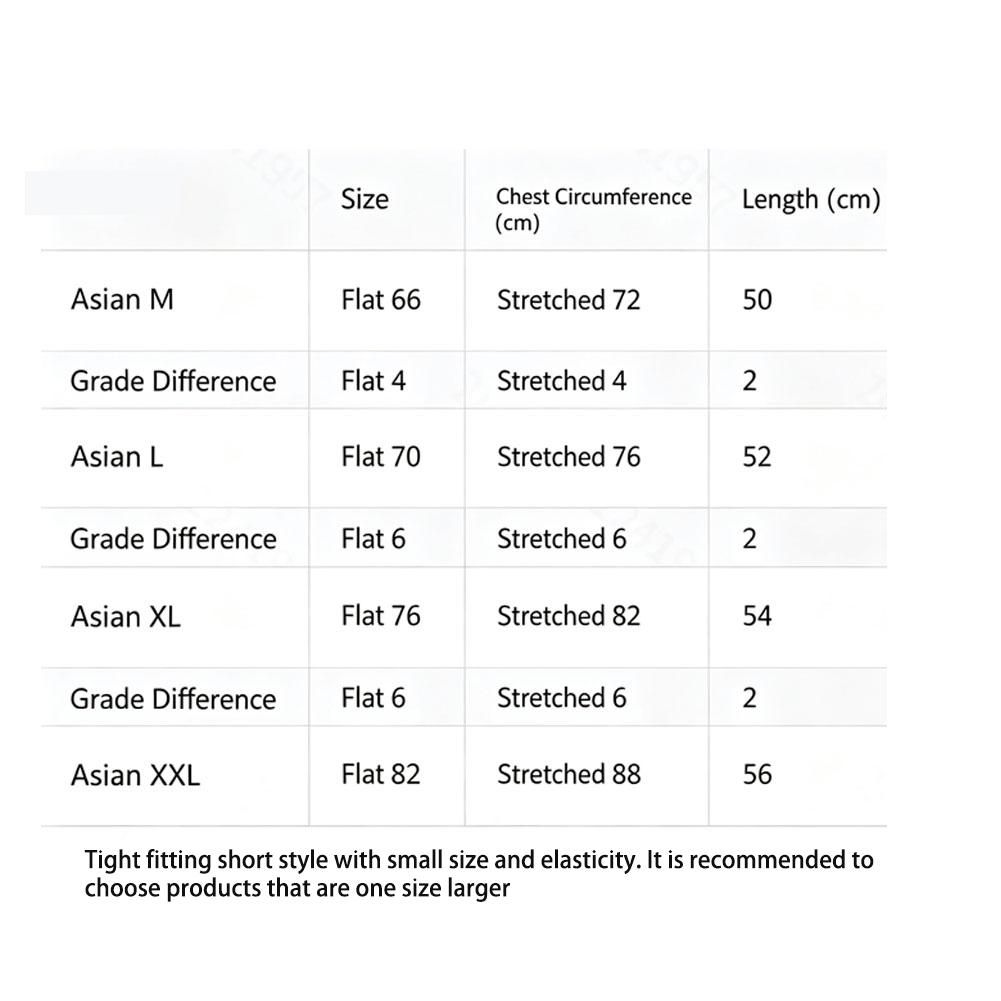Click the Stretched 4 grade difference cell
Image resolution: width=1001 pixels, height=1001 pixels.
[x=562, y=381]
